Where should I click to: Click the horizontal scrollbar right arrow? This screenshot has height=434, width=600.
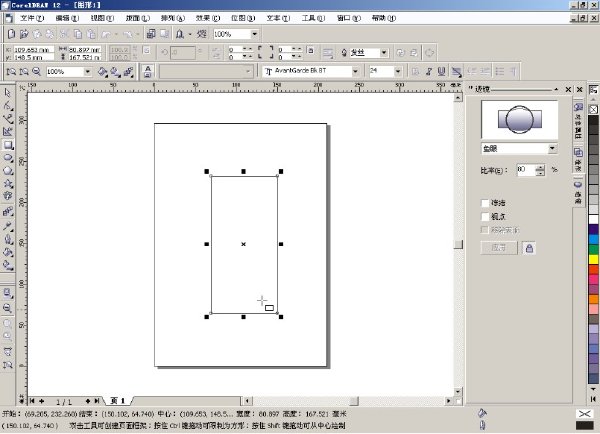pyautogui.click(x=449, y=401)
